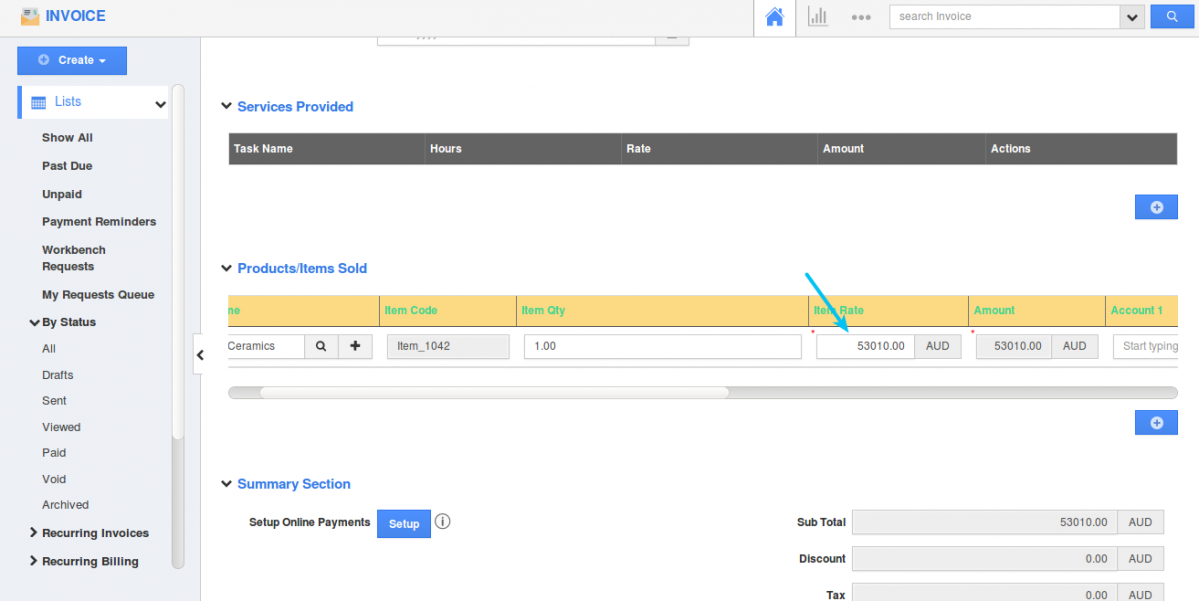Collapse the Summary Section
Screen dimensions: 1199x601
click(226, 484)
